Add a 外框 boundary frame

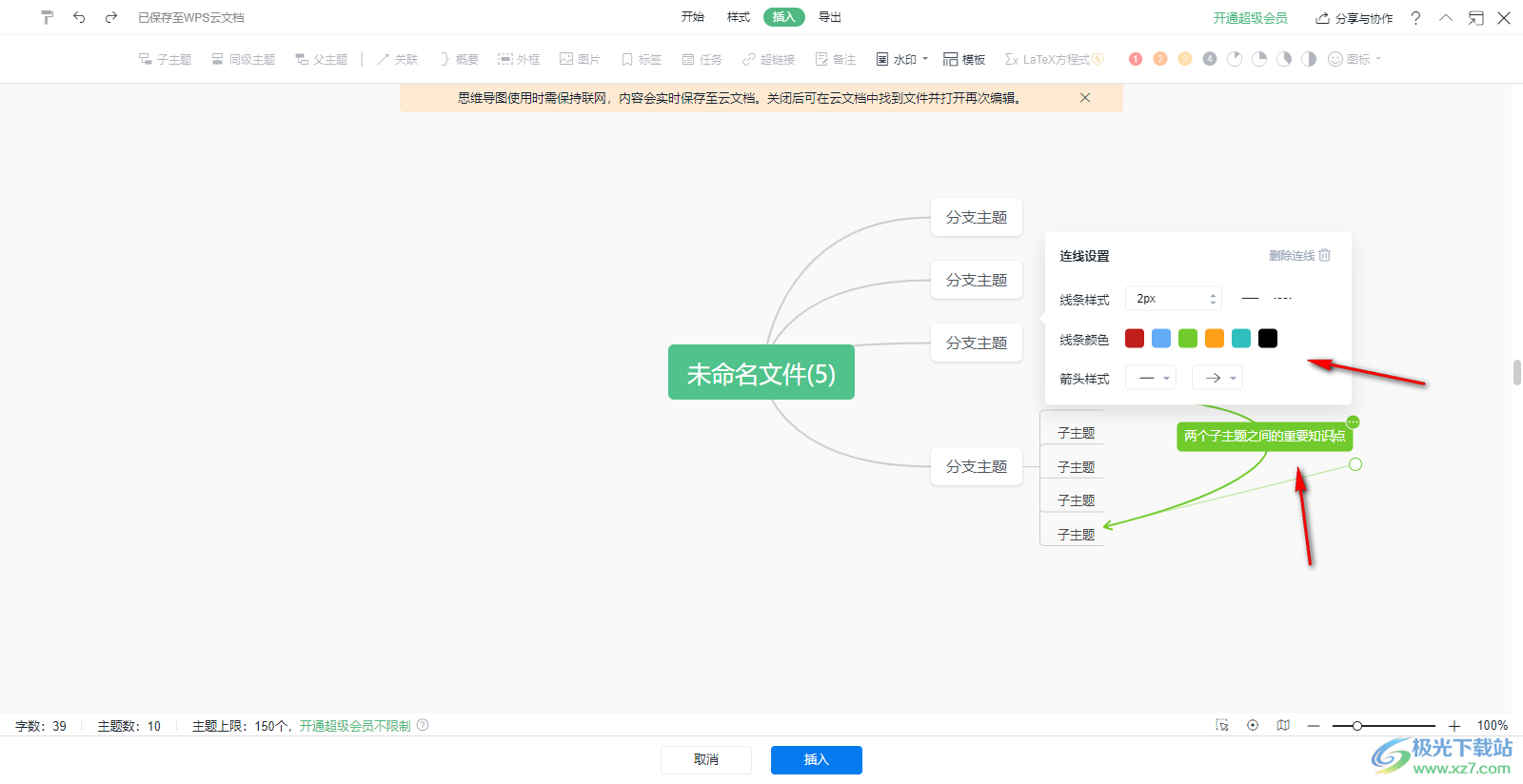519,59
